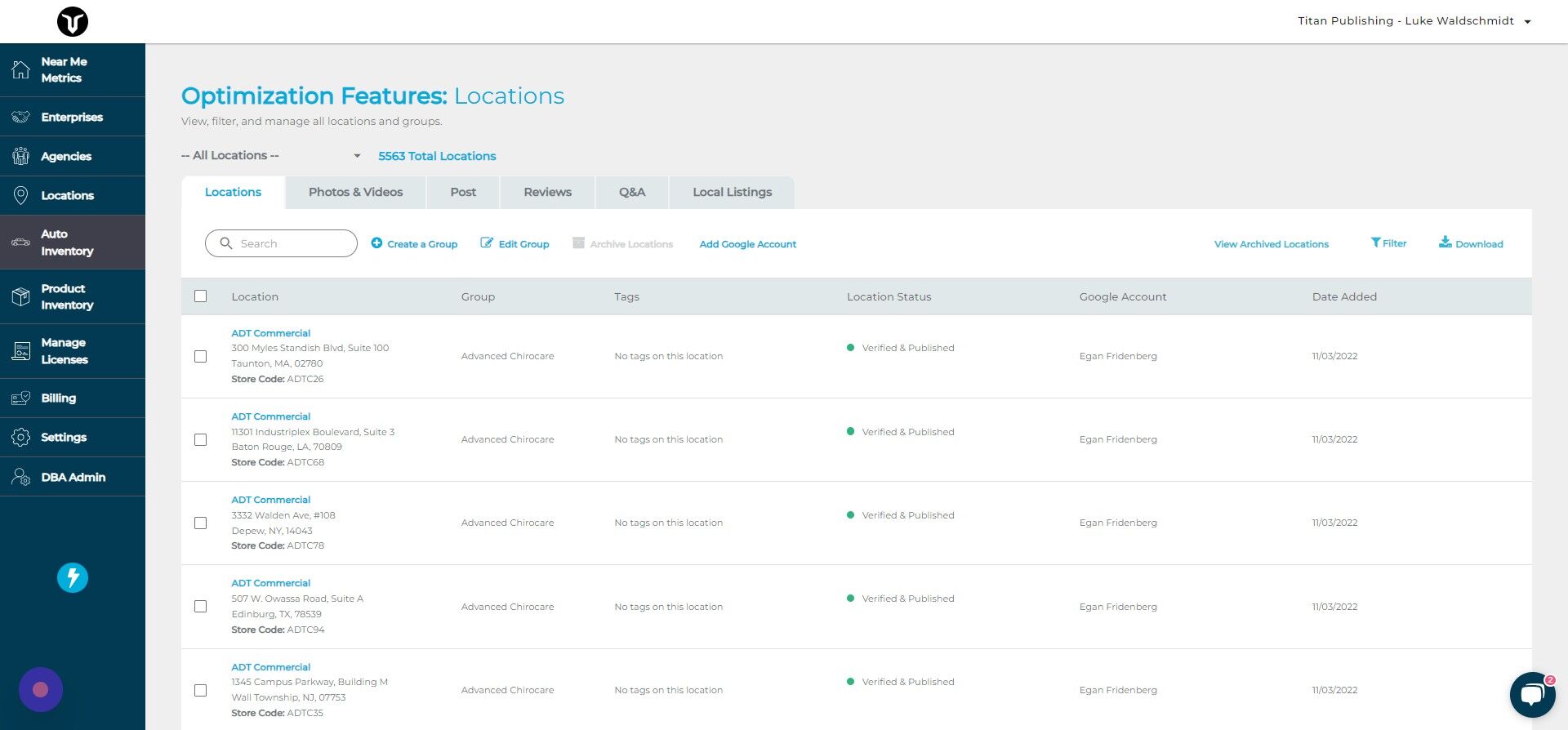Click the Filter funnel icon
The width and height of the screenshot is (1568, 730).
[1375, 243]
